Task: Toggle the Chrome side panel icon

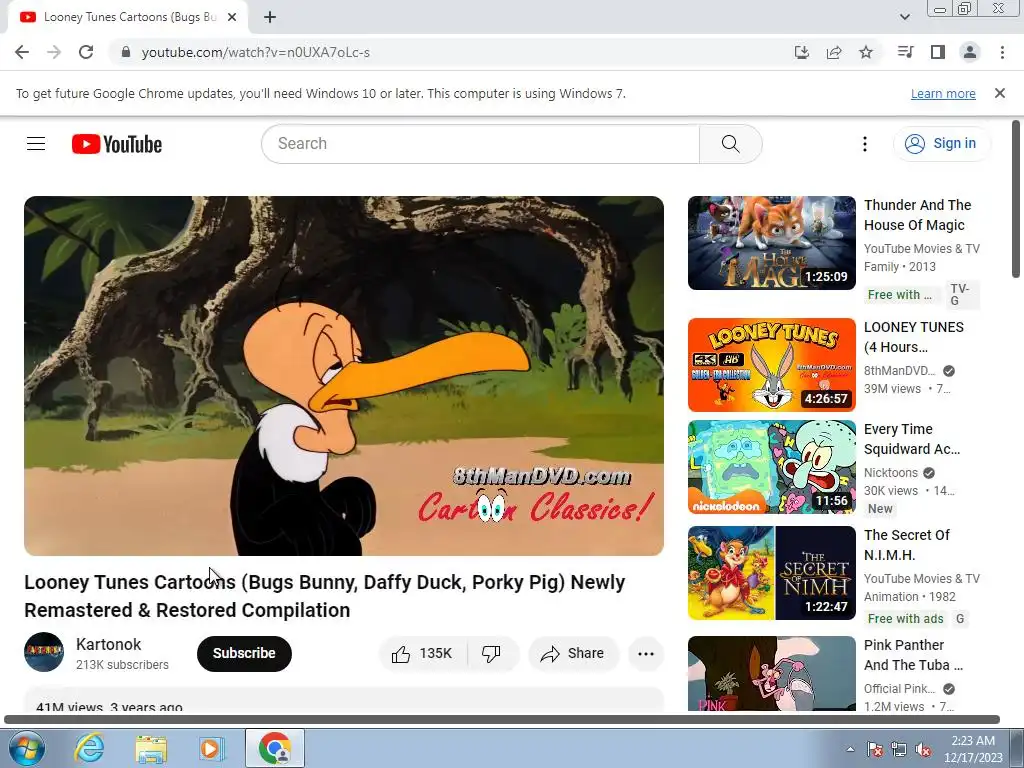Action: tap(938, 52)
